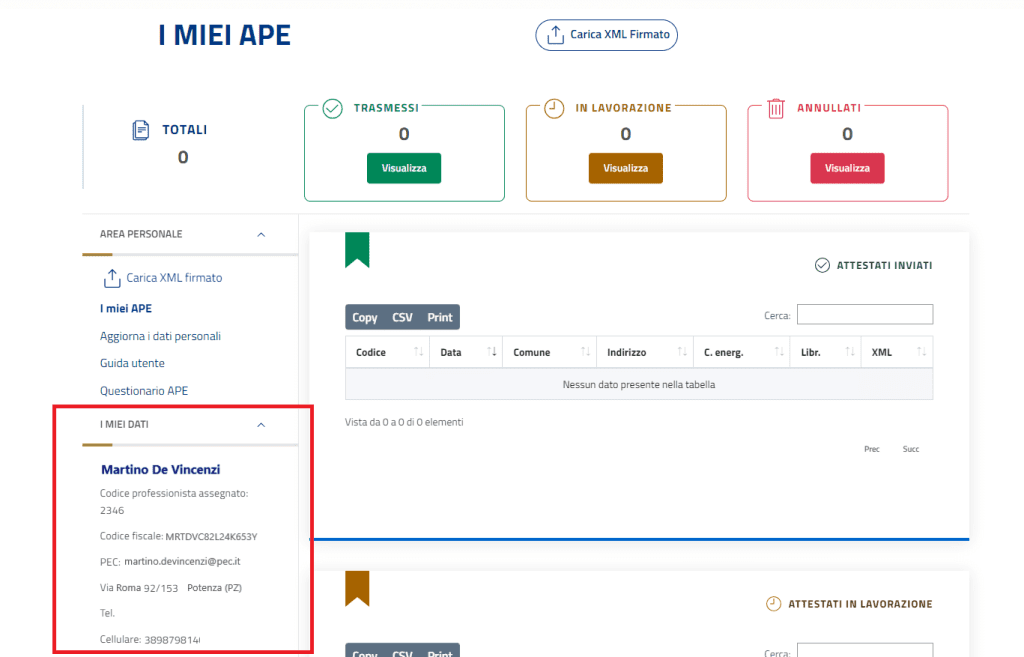The image size is (1024, 657).
Task: Copy the Attestati Inviati table data
Action: [365, 317]
